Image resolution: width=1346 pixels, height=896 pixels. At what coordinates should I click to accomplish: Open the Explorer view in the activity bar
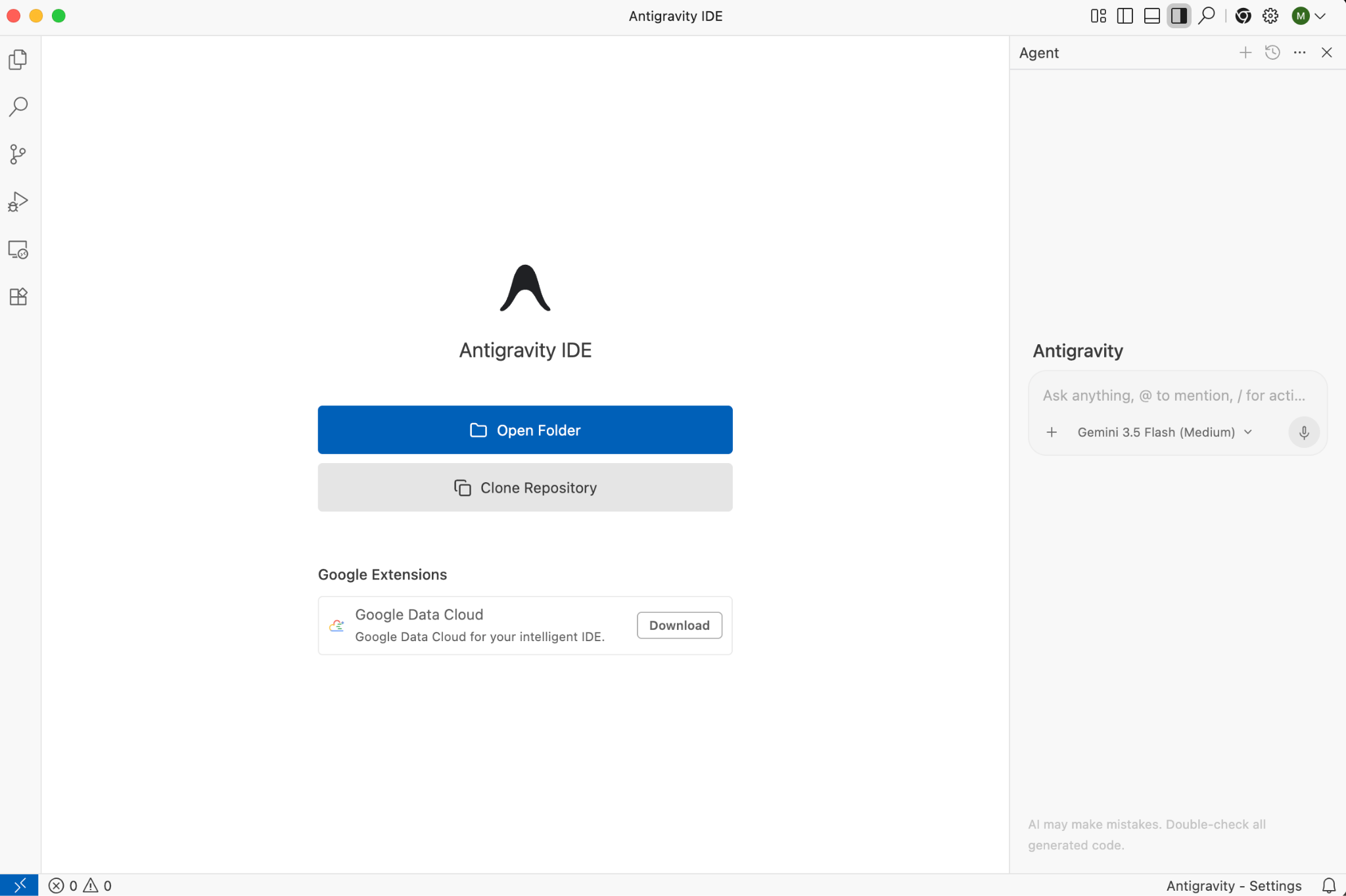tap(18, 60)
